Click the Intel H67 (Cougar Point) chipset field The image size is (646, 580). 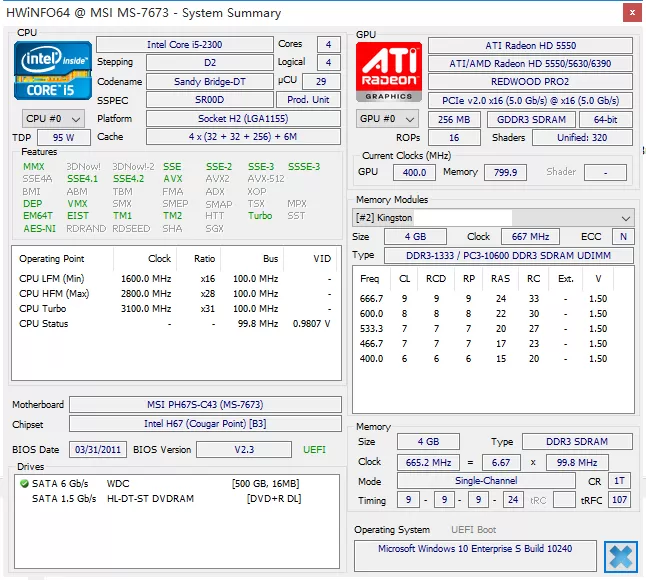click(205, 426)
